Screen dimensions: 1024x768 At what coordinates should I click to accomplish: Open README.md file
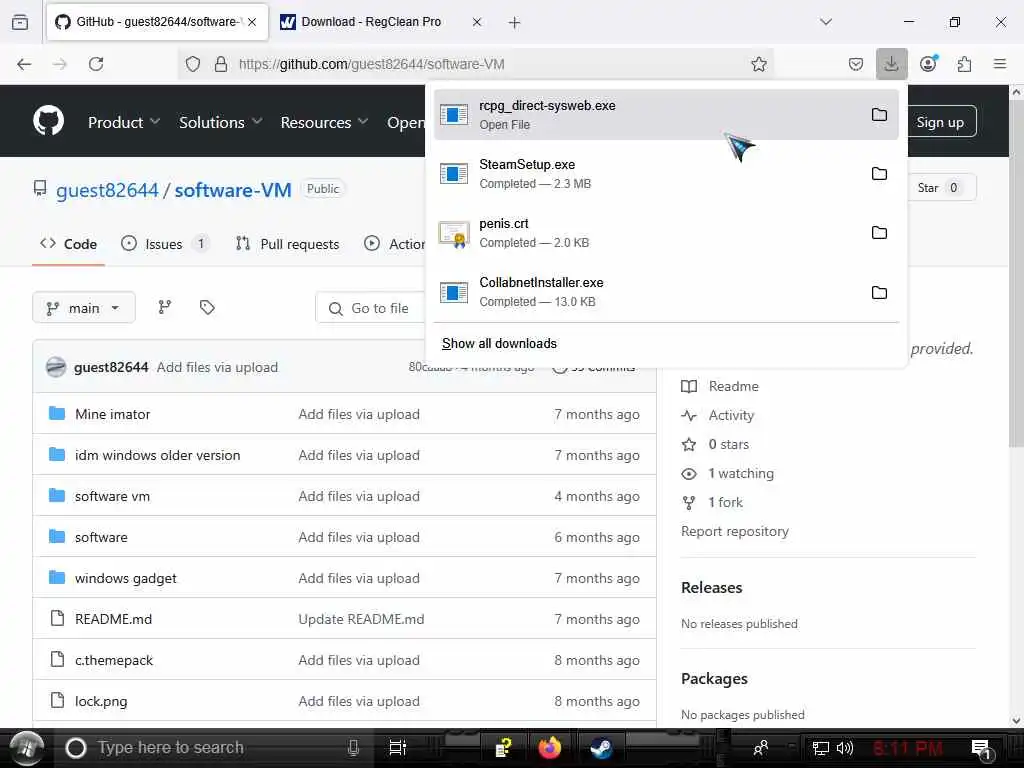(x=113, y=619)
